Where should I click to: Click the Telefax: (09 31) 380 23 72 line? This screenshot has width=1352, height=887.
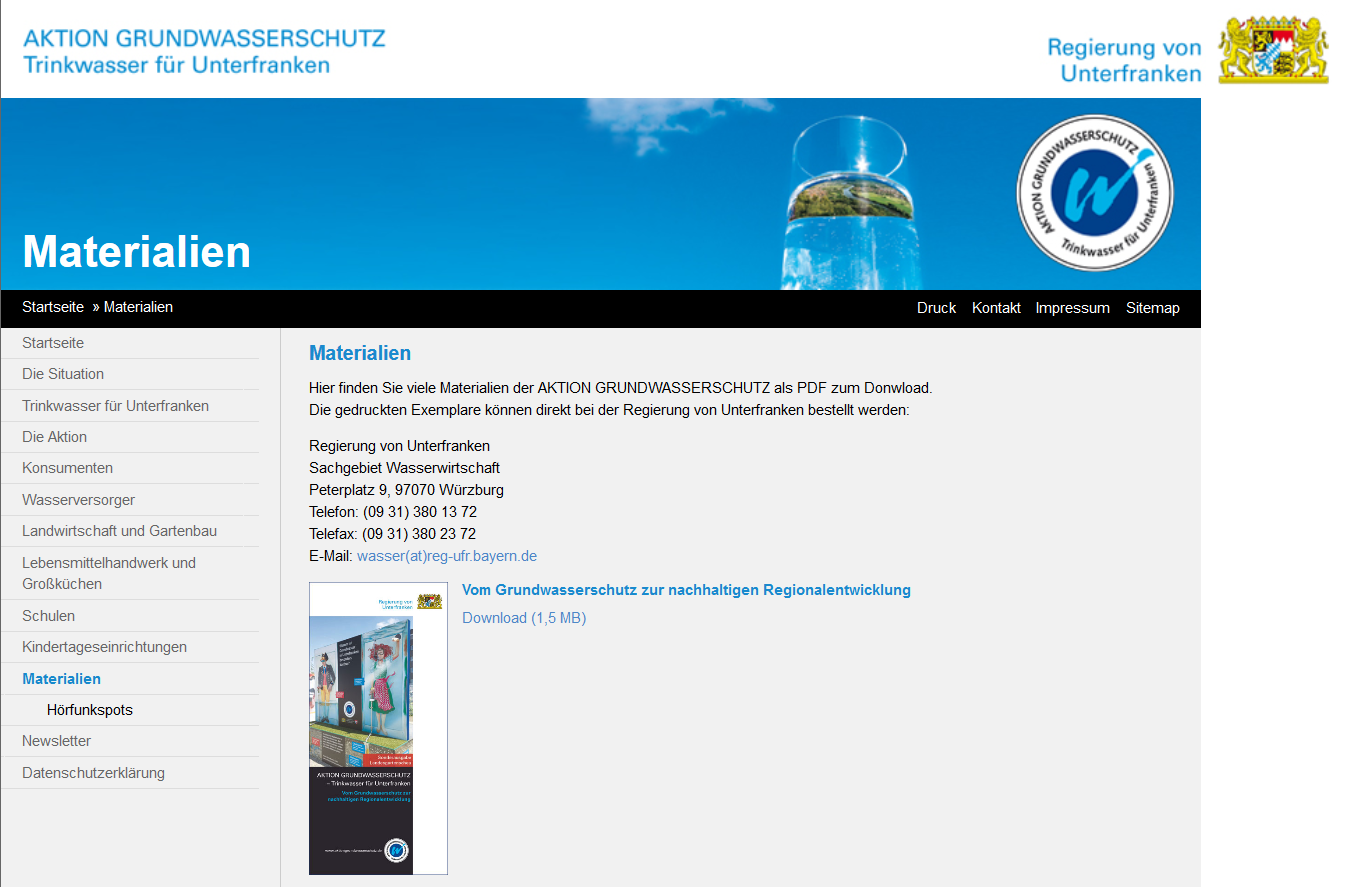392,534
